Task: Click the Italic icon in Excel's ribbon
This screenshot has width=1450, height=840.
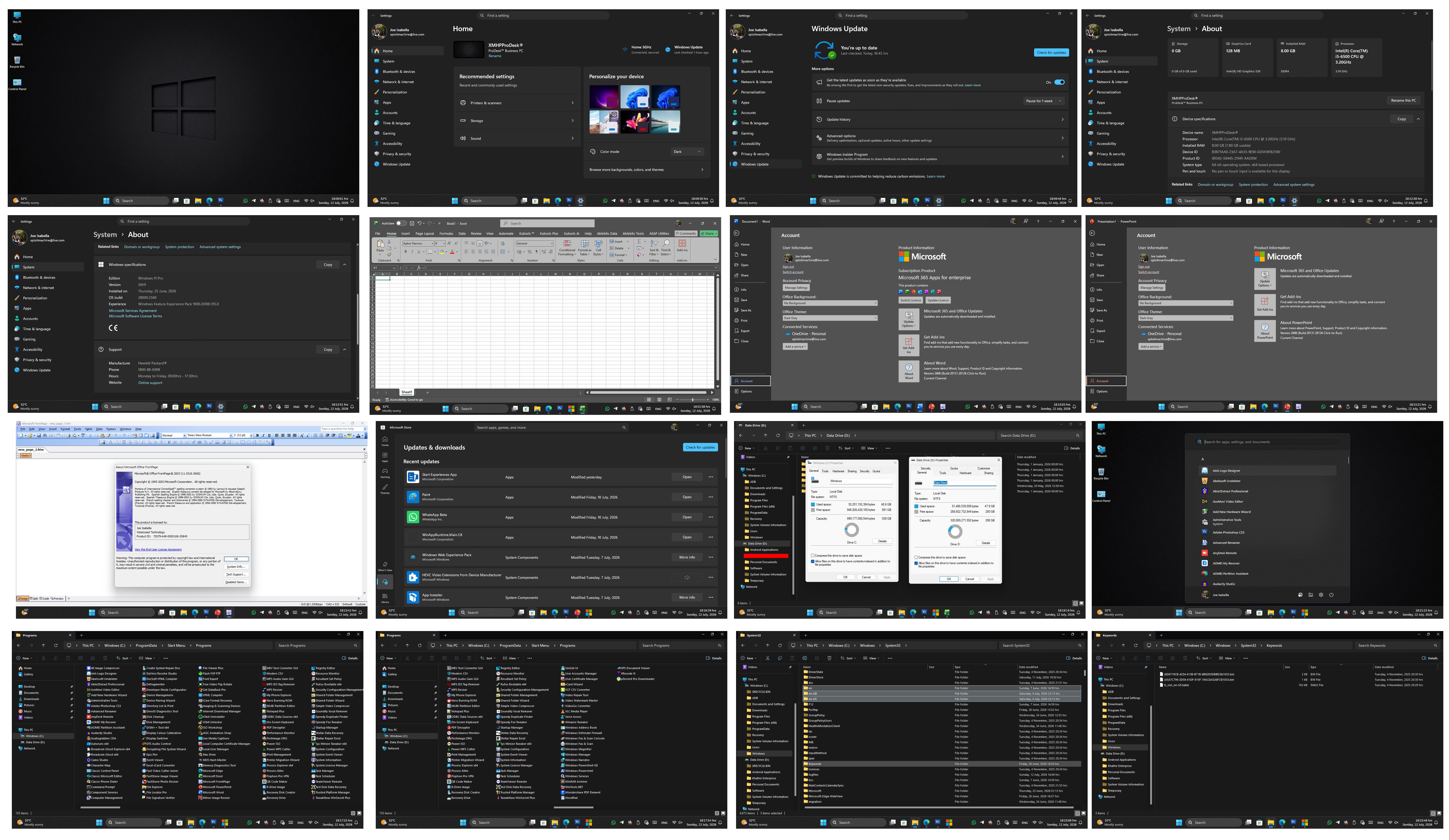Action: point(412,251)
